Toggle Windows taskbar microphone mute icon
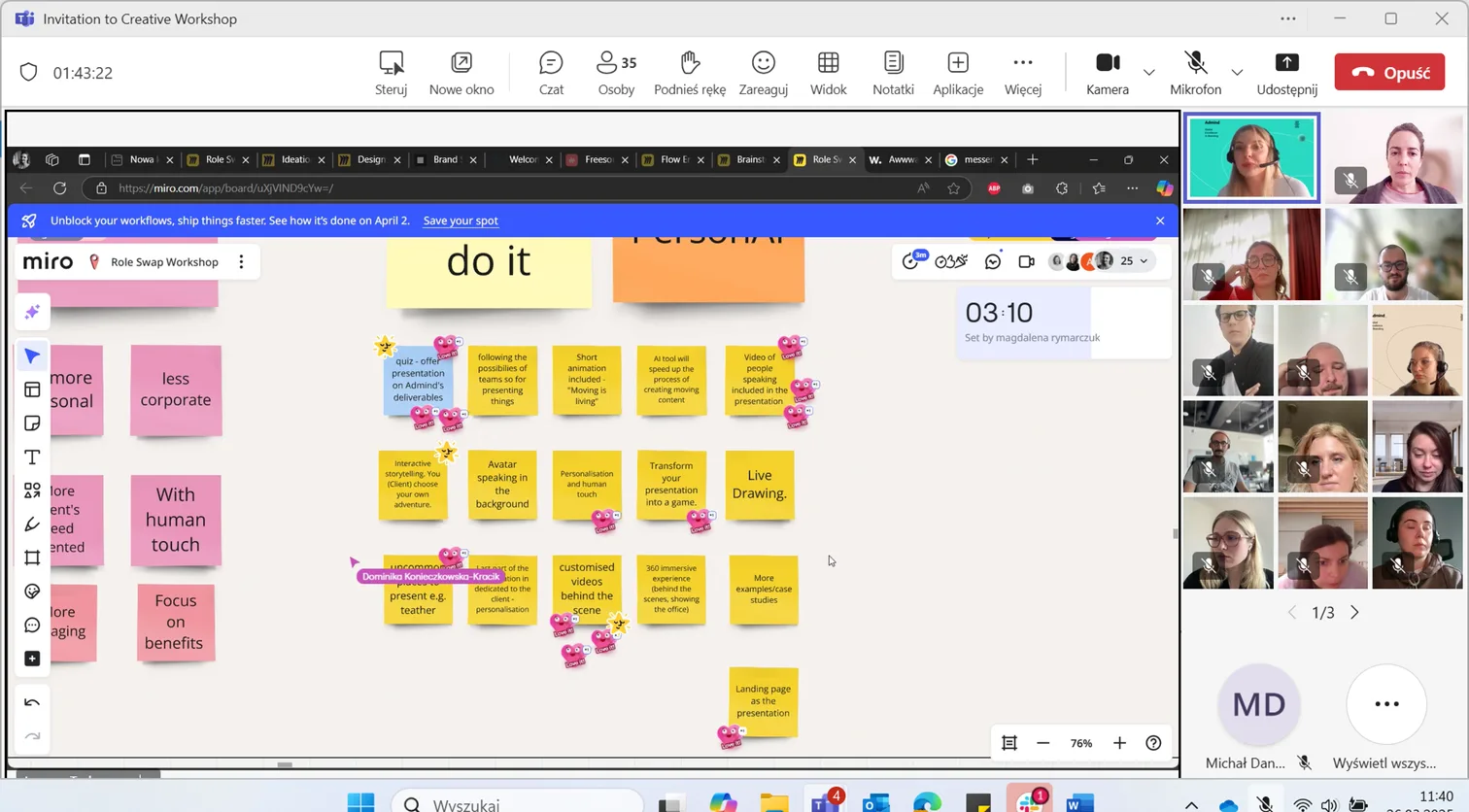The image size is (1469, 812). click(1264, 803)
